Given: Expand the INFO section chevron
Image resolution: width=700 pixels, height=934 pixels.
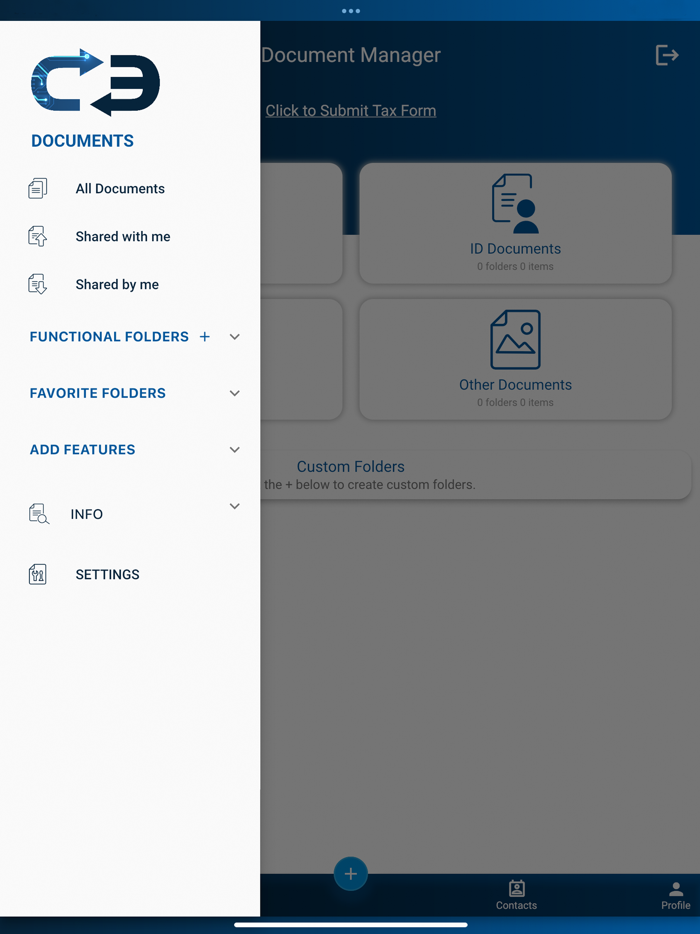Looking at the screenshot, I should (235, 506).
